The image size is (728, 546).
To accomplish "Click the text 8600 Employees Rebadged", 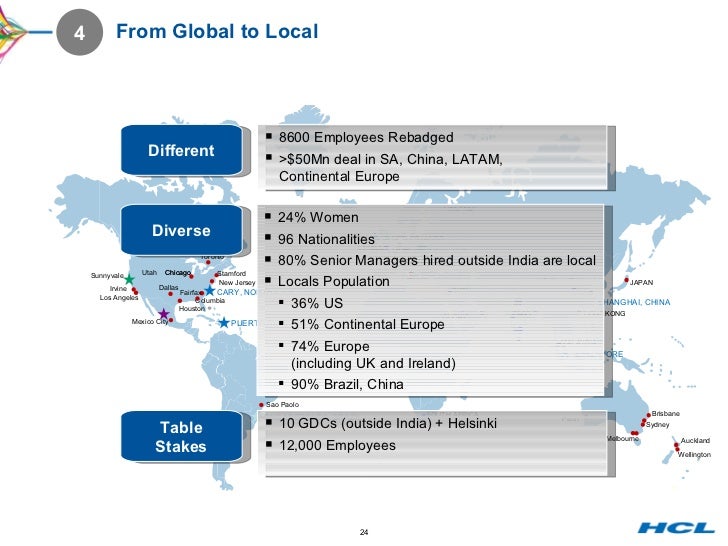I will pos(366,137).
